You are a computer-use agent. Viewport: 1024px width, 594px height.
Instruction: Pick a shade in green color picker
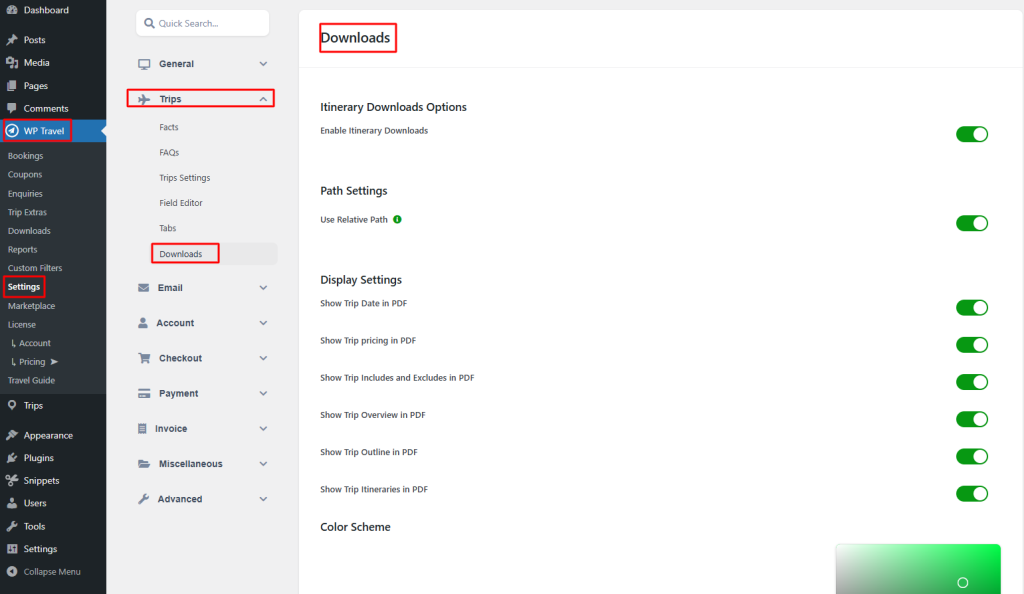918,569
